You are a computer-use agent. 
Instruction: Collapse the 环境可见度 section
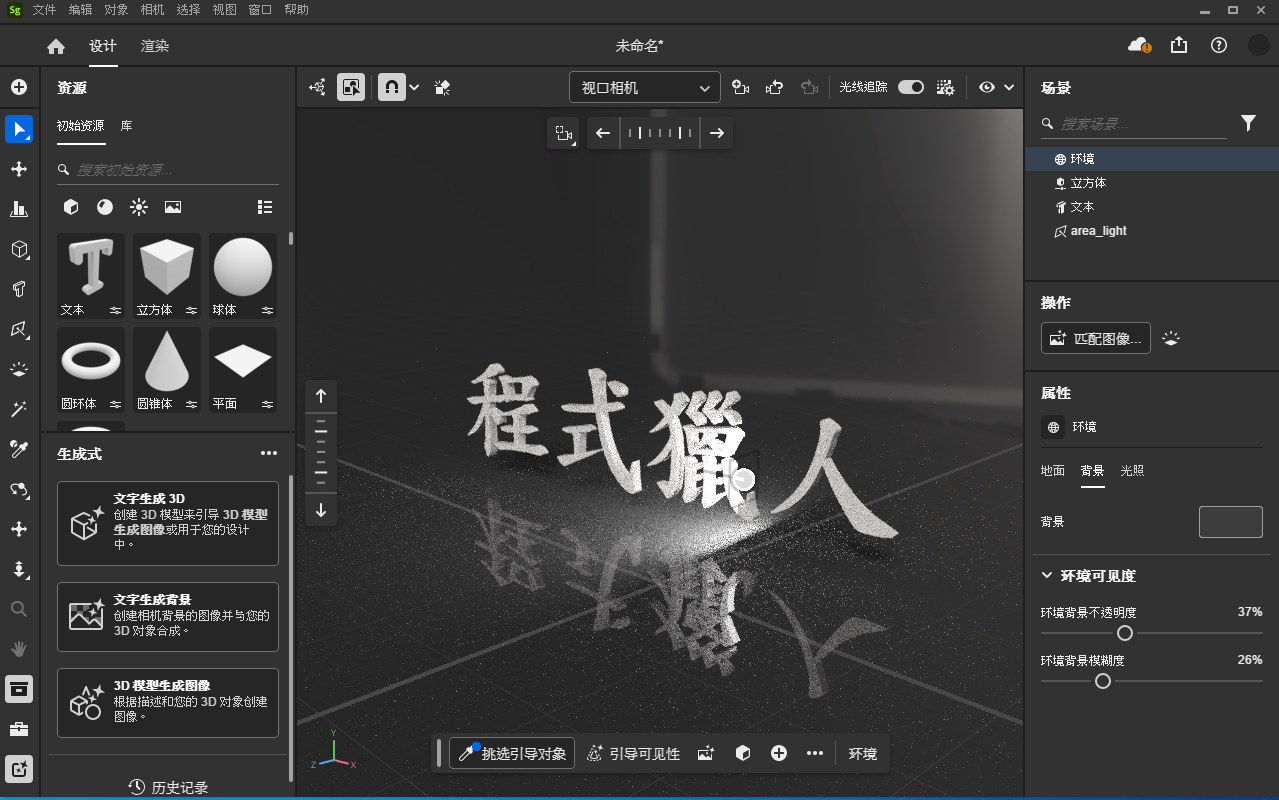(x=1047, y=576)
